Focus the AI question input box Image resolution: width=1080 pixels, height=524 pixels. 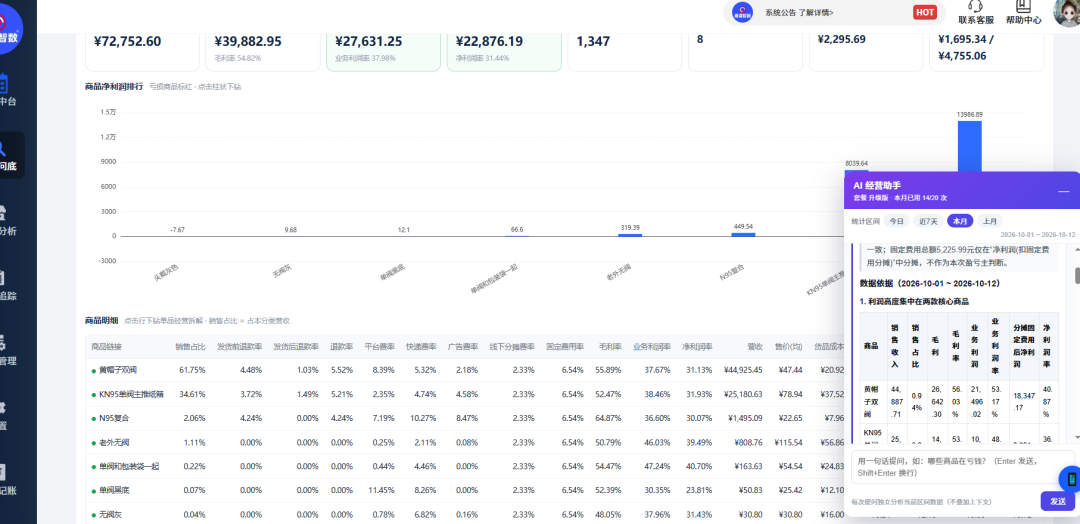pos(963,468)
